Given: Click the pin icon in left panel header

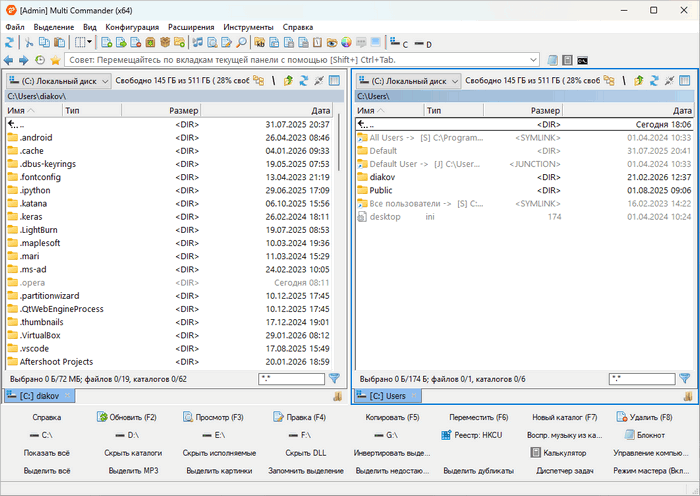Looking at the screenshot, I should coord(319,81).
